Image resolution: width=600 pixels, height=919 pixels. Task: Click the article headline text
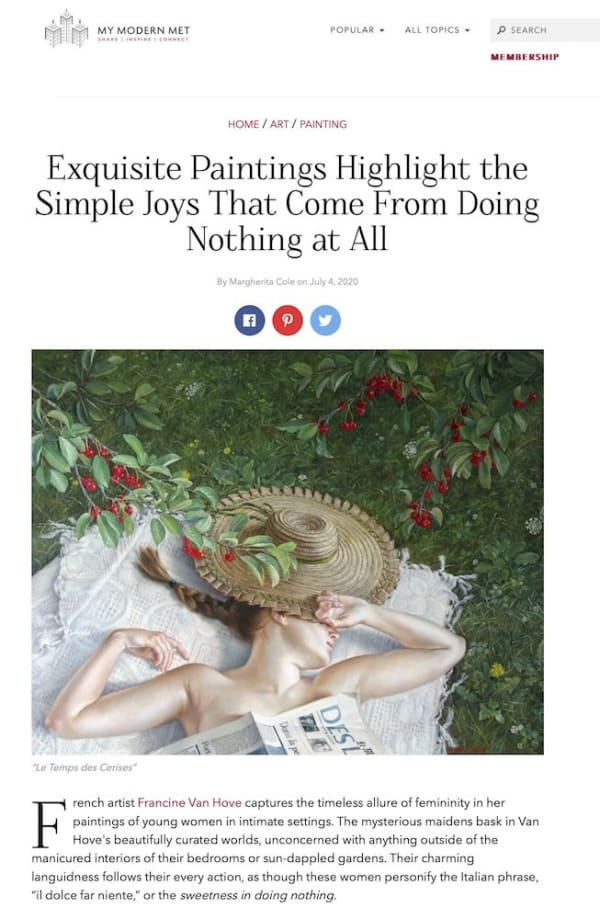click(x=287, y=203)
